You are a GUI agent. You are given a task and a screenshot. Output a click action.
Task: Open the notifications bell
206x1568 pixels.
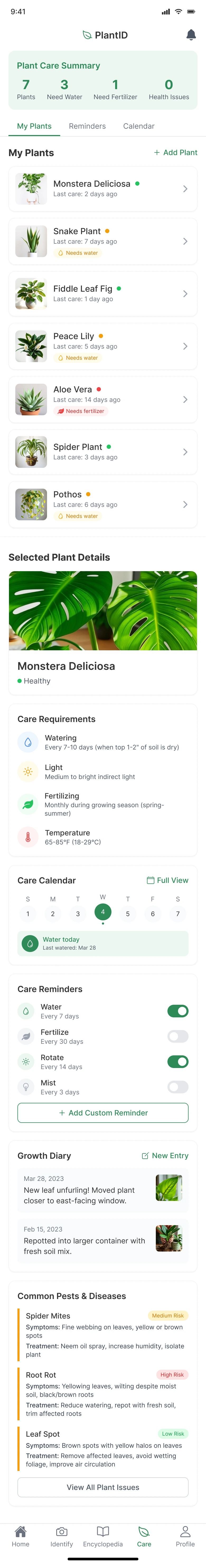tap(191, 35)
